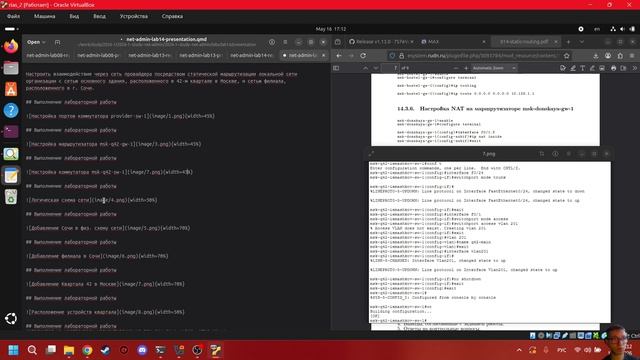
Task: Open Terminal from the Ubuntu dock
Action: (11, 131)
